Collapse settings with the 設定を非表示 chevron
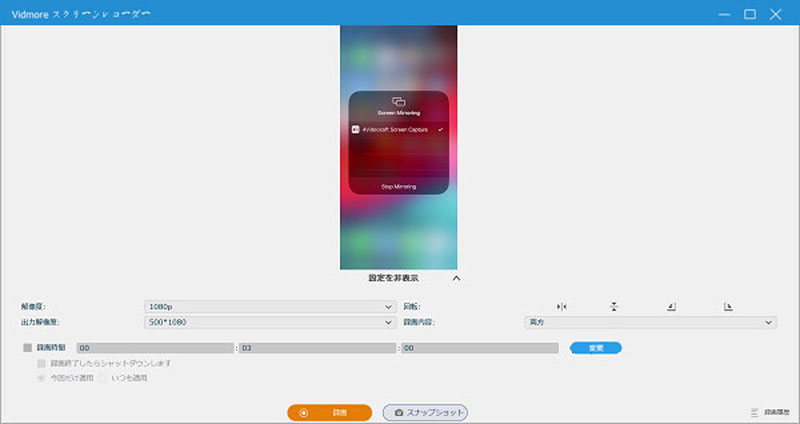The image size is (800, 424). tap(456, 279)
